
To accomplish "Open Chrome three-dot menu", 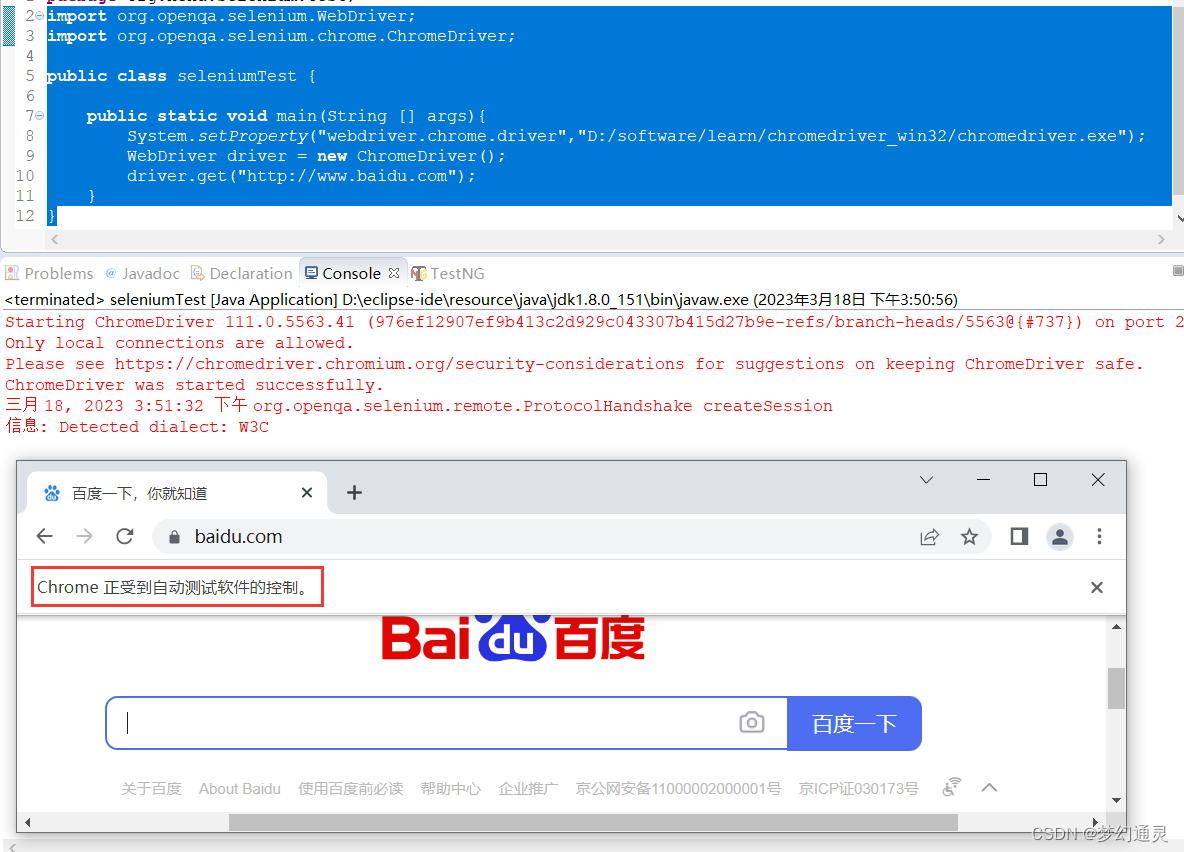I will tap(1099, 536).
